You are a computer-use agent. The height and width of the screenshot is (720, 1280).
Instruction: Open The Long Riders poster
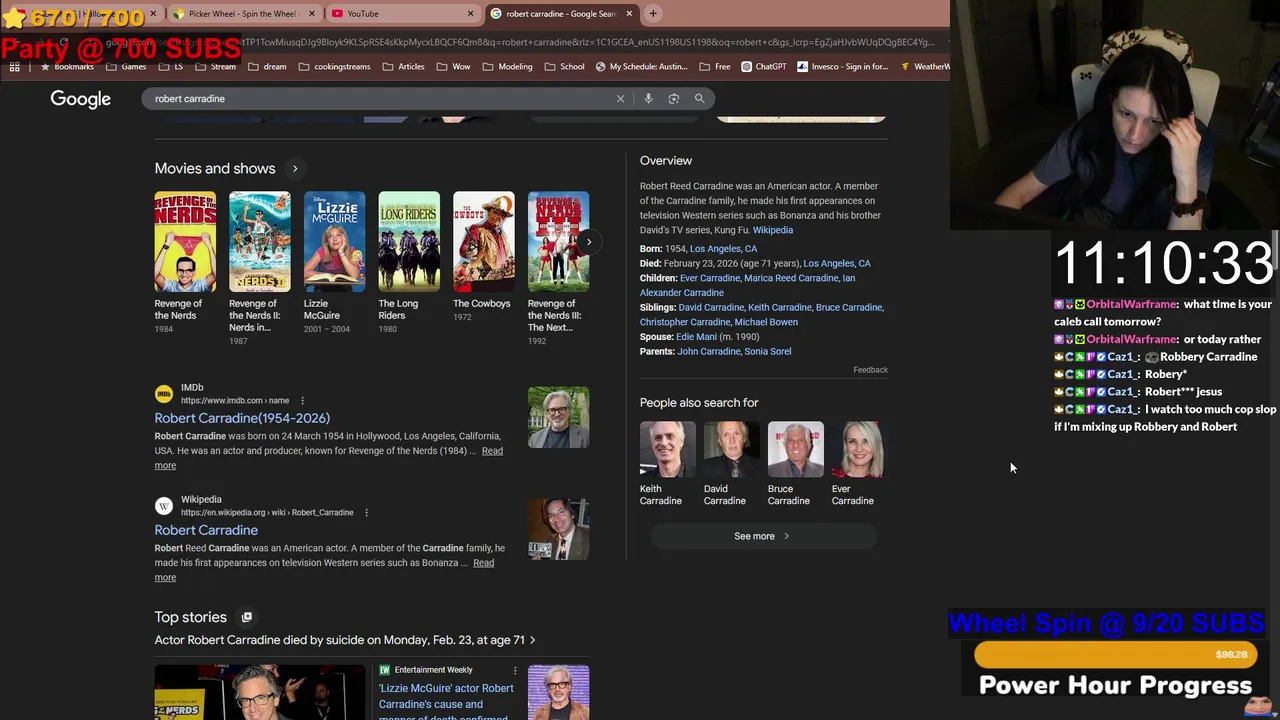point(409,242)
